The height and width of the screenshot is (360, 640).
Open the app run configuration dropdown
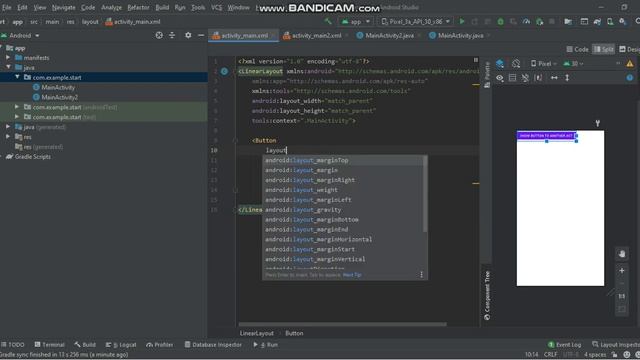[x=356, y=22]
